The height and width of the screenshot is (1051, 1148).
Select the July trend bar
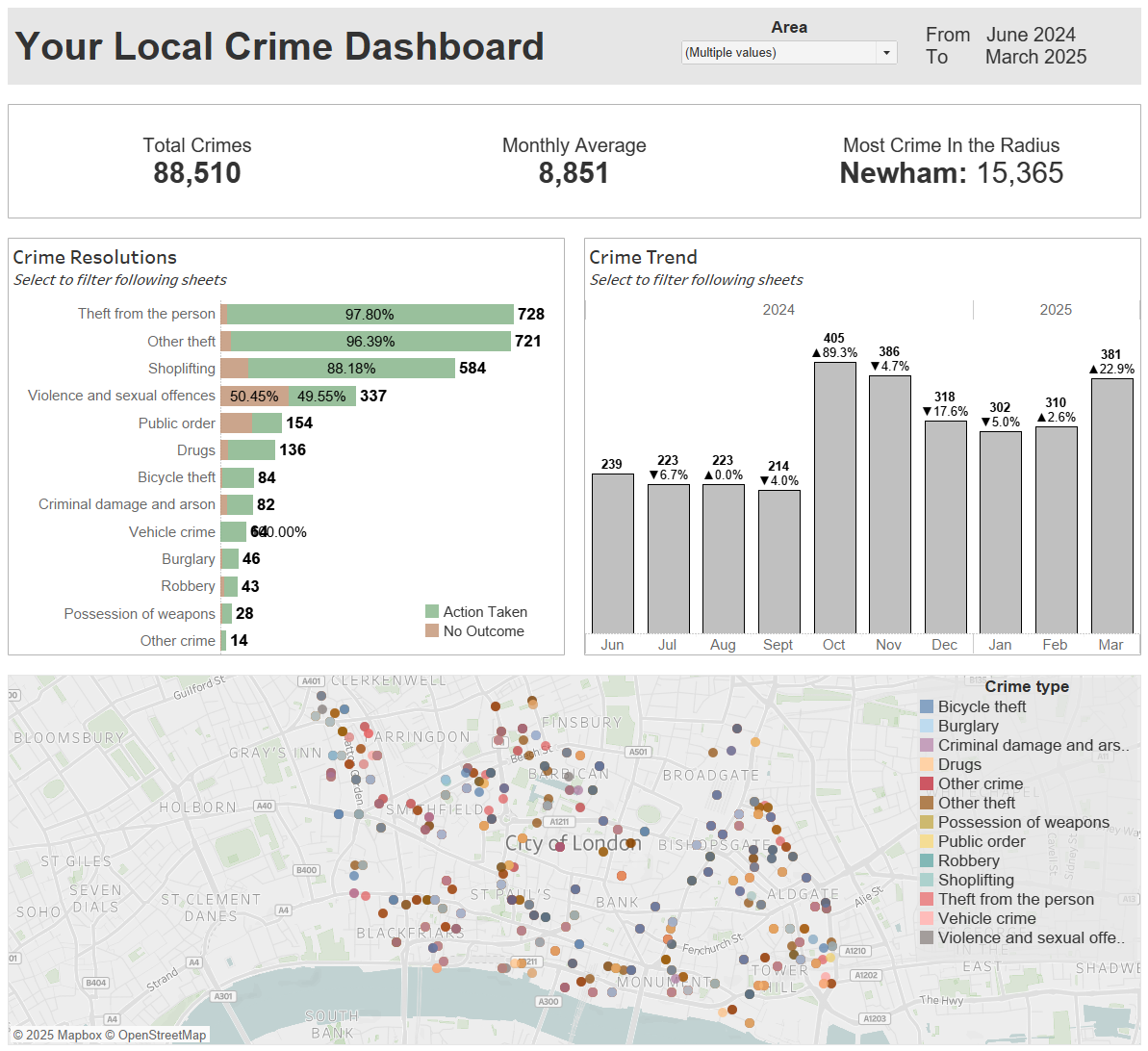click(669, 559)
